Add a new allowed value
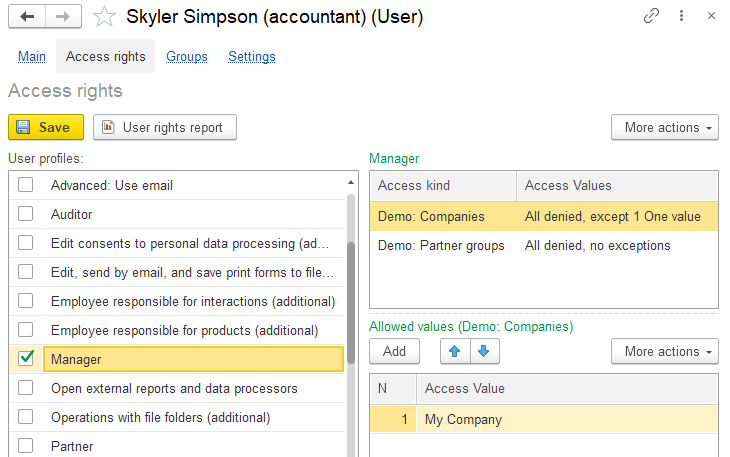 [x=394, y=351]
